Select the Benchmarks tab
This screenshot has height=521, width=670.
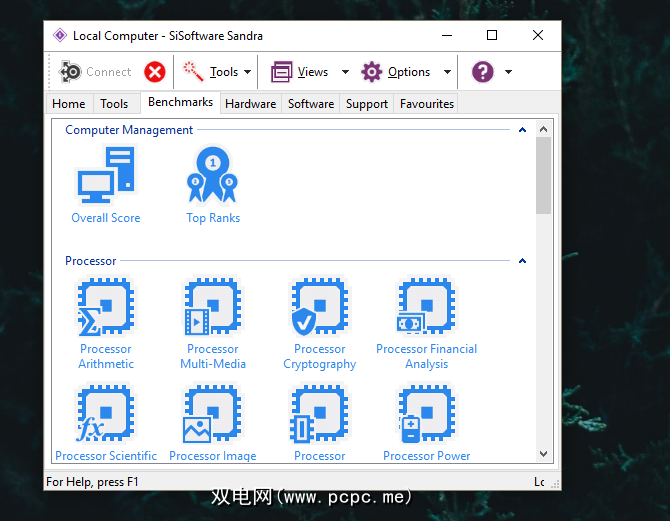180,102
